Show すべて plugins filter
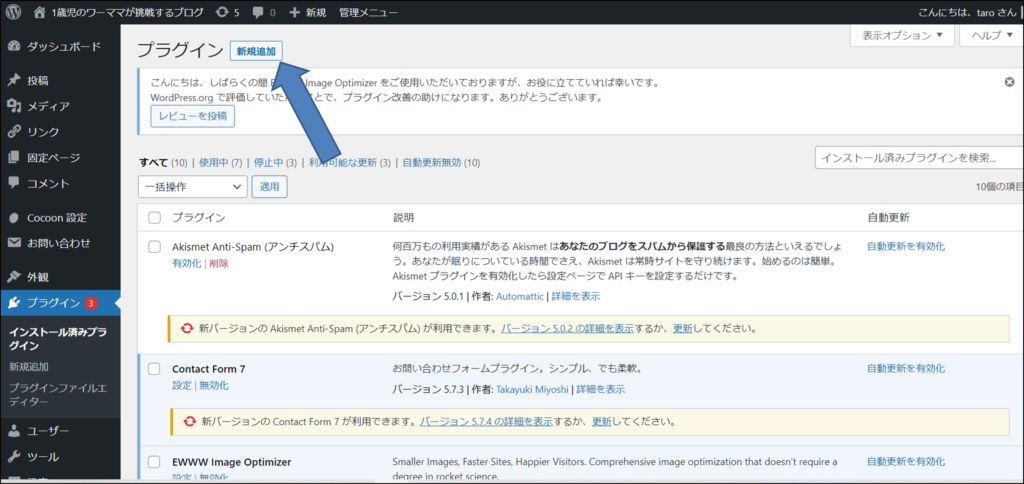1024x484 pixels. click(154, 163)
